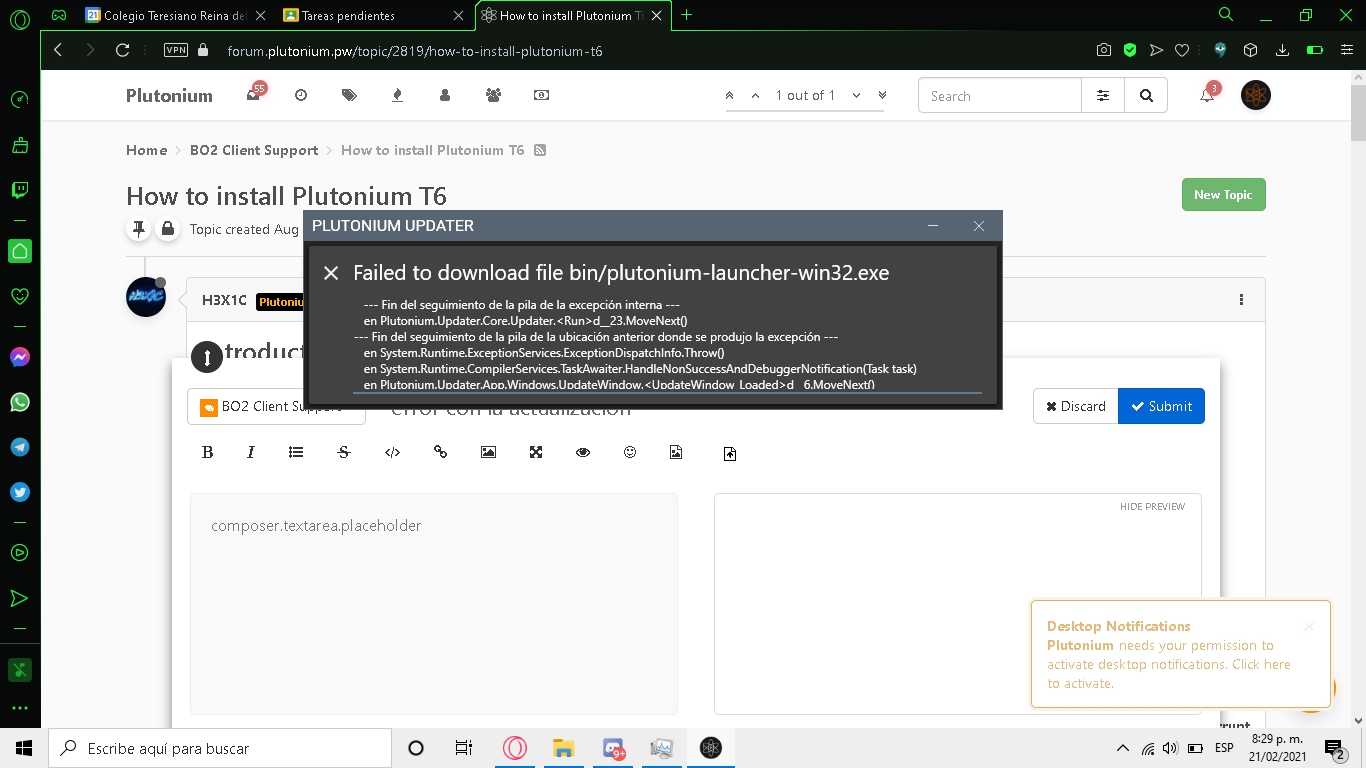Insert picture via composer toolbar
Viewport: 1366px width, 768px height.
click(488, 452)
